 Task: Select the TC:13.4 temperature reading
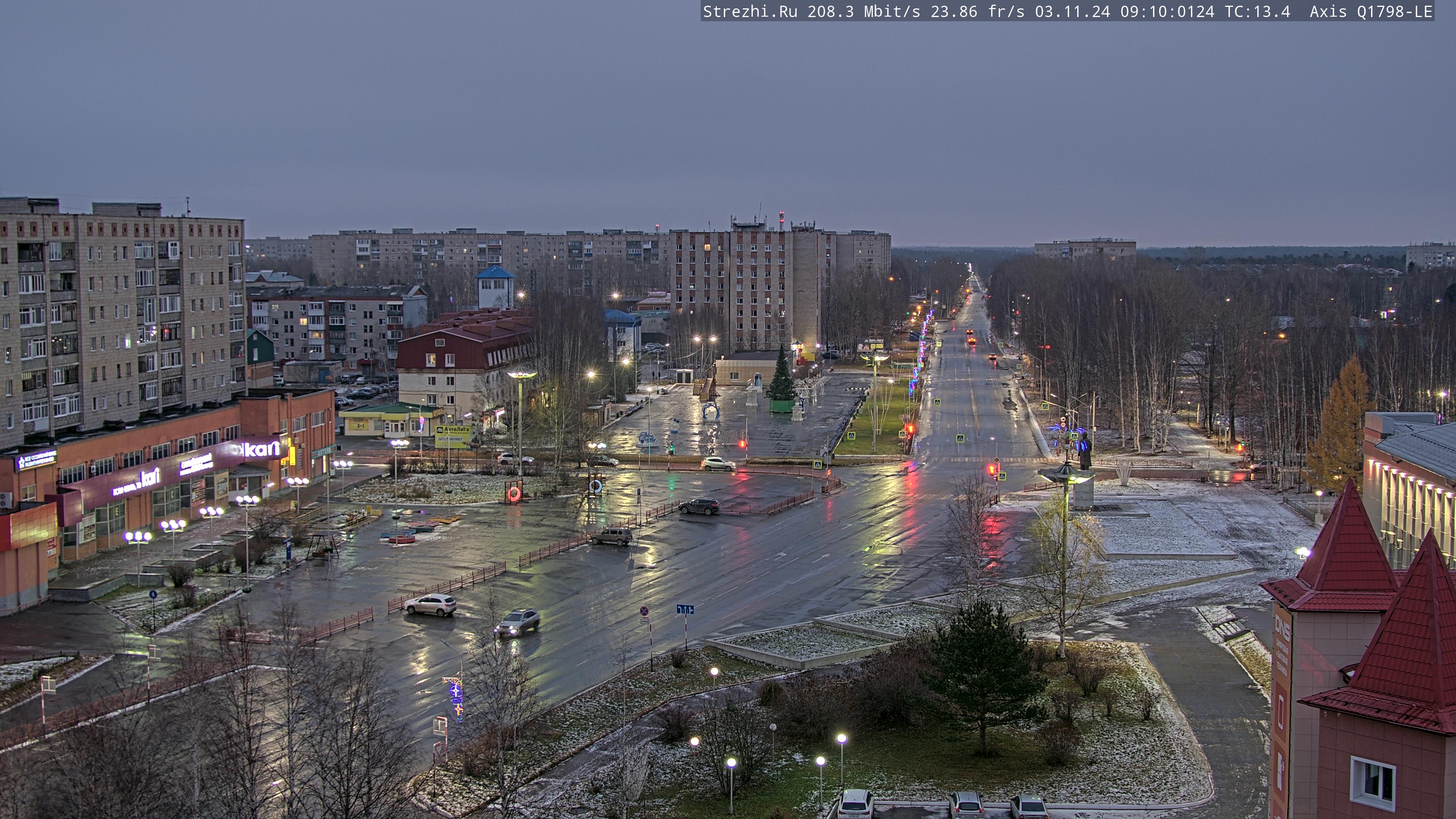point(1258,11)
